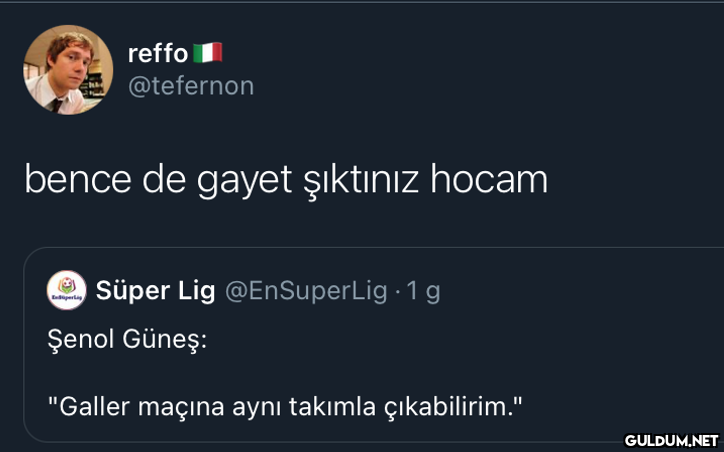Click the reffo display name
Viewport: 724px width, 452px height.
[158, 54]
